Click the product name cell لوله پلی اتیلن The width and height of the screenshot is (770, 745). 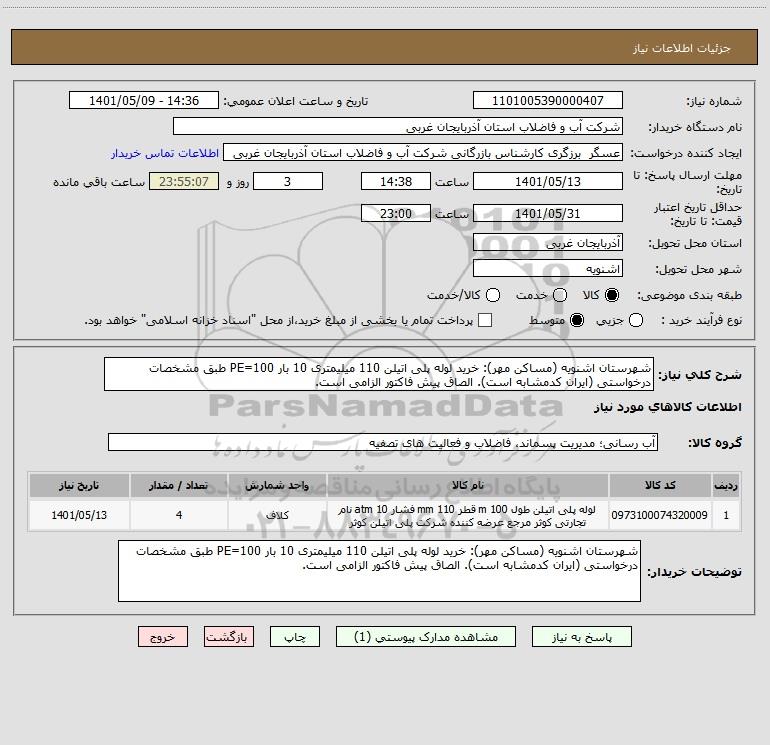point(468,515)
